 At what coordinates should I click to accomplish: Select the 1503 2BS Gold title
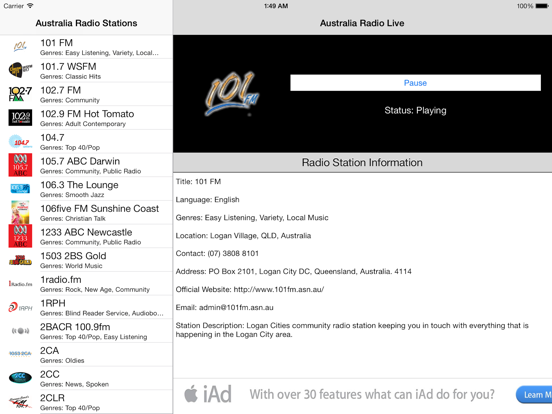coord(73,256)
